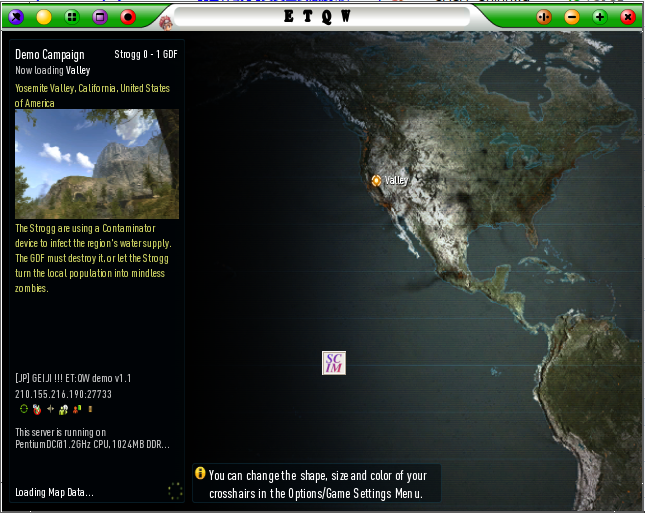Viewport: 645px width, 513px height.
Task: Click the loading spinner icon
Action: tap(175, 491)
